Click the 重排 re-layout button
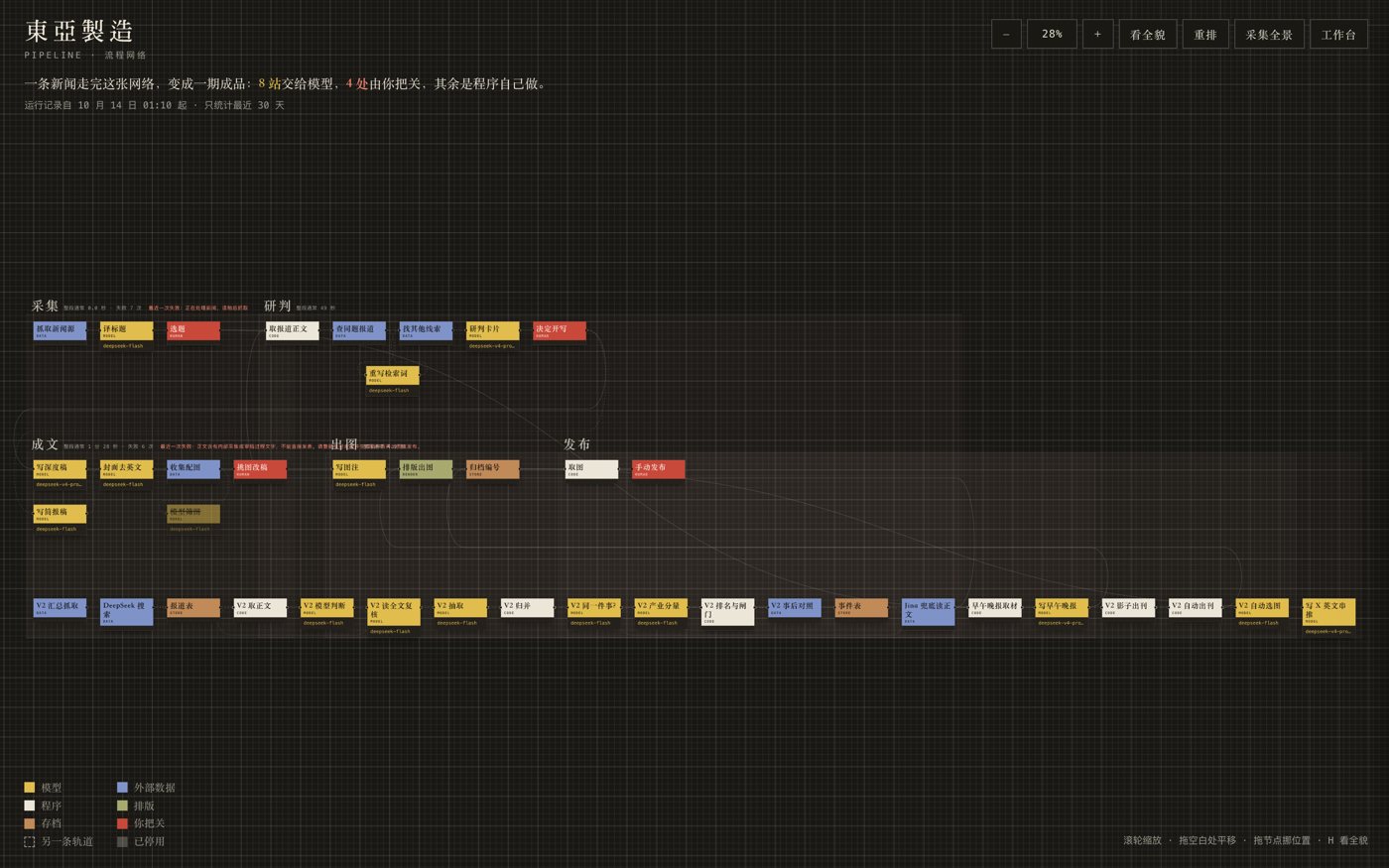The height and width of the screenshot is (868, 1389). click(x=1205, y=34)
